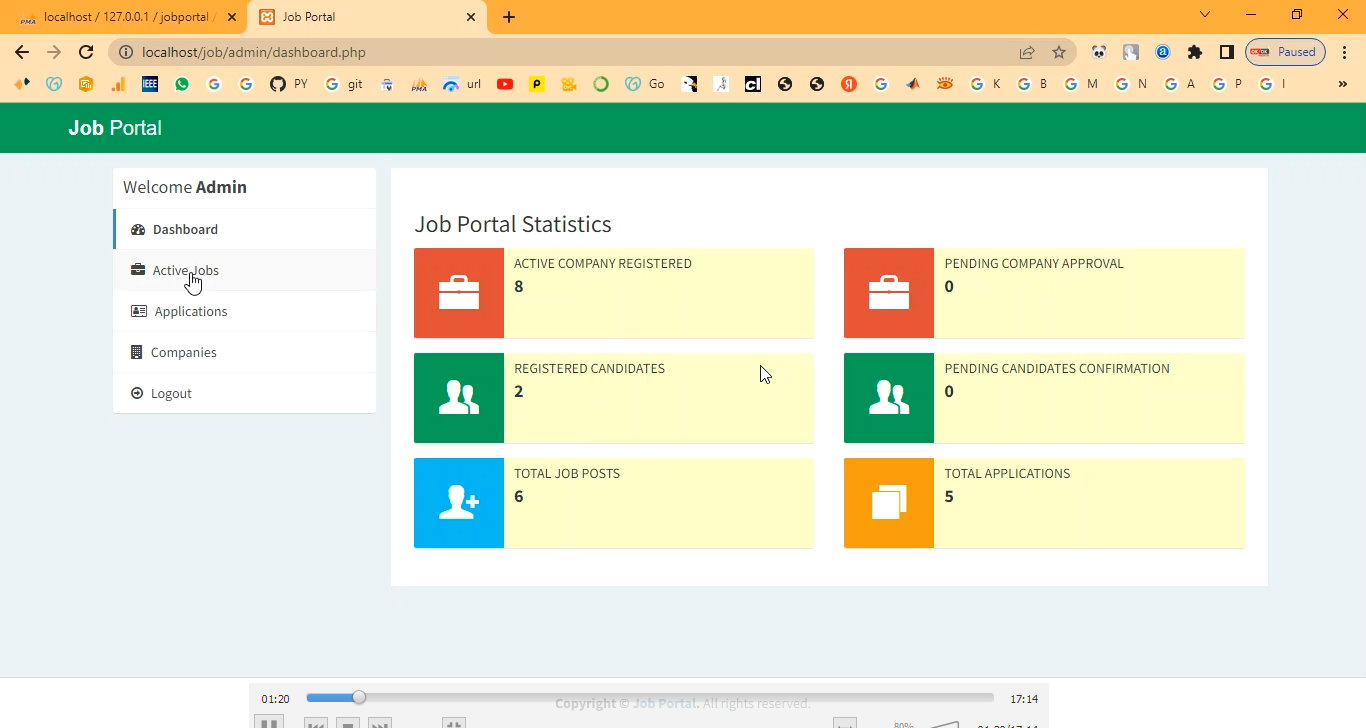Click the address bar URL field
This screenshot has width=1366, height=728.
(x=560, y=52)
